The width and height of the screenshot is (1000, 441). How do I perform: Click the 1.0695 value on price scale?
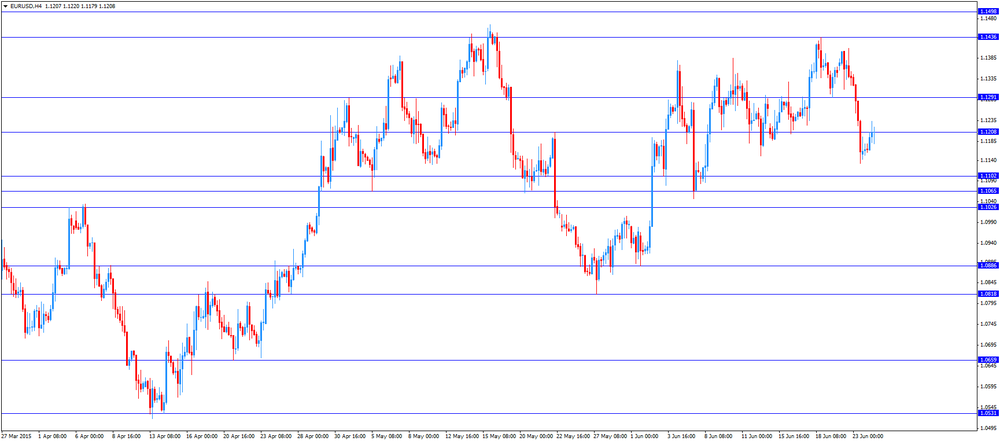tap(988, 345)
